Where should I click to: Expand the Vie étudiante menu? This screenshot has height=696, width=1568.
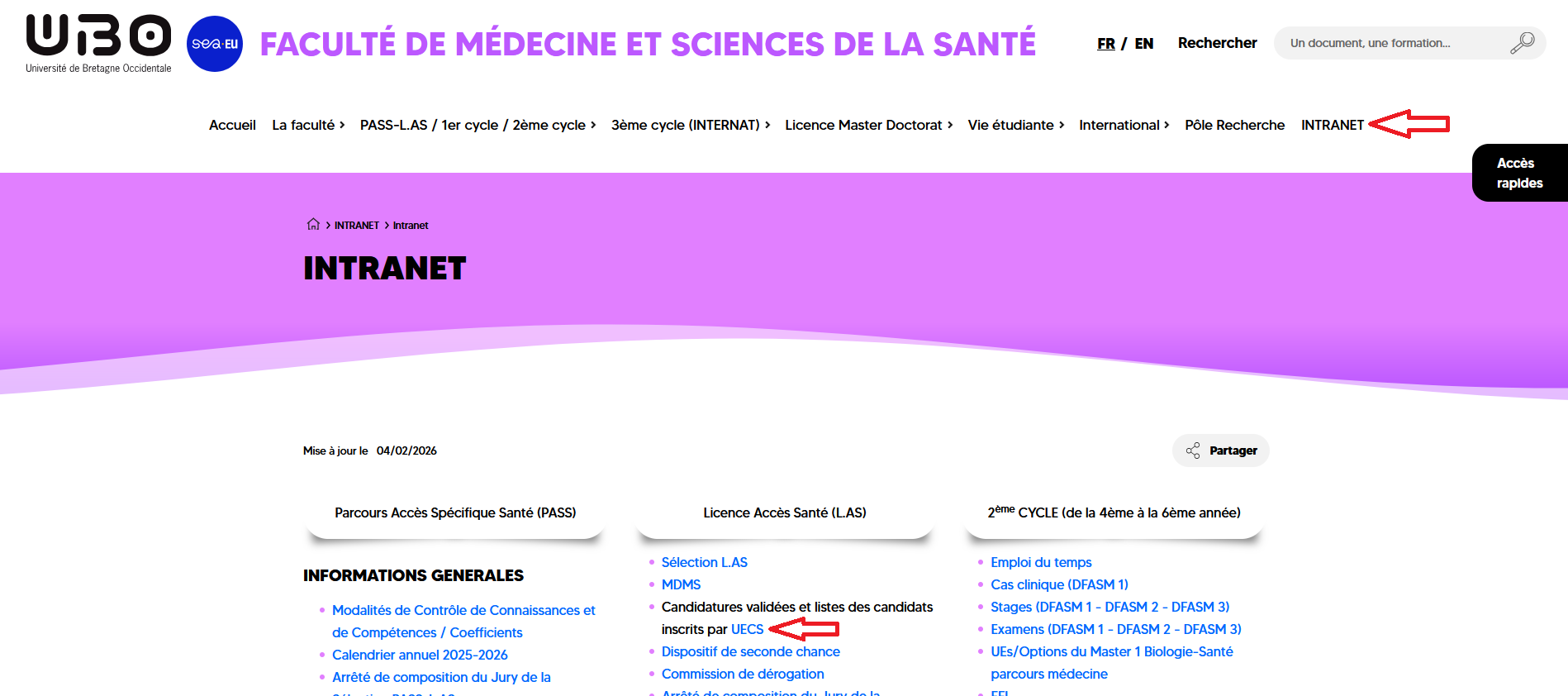[x=1016, y=125]
